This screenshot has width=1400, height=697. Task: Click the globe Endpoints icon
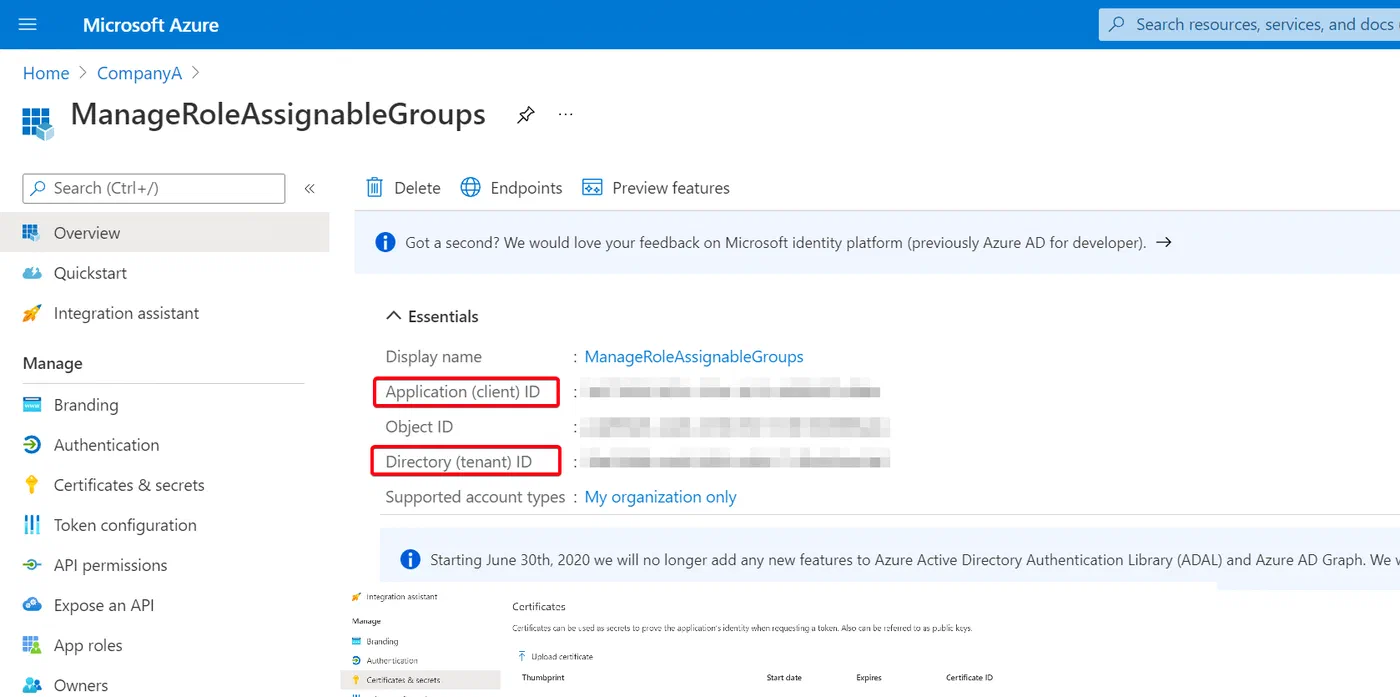pyautogui.click(x=470, y=187)
